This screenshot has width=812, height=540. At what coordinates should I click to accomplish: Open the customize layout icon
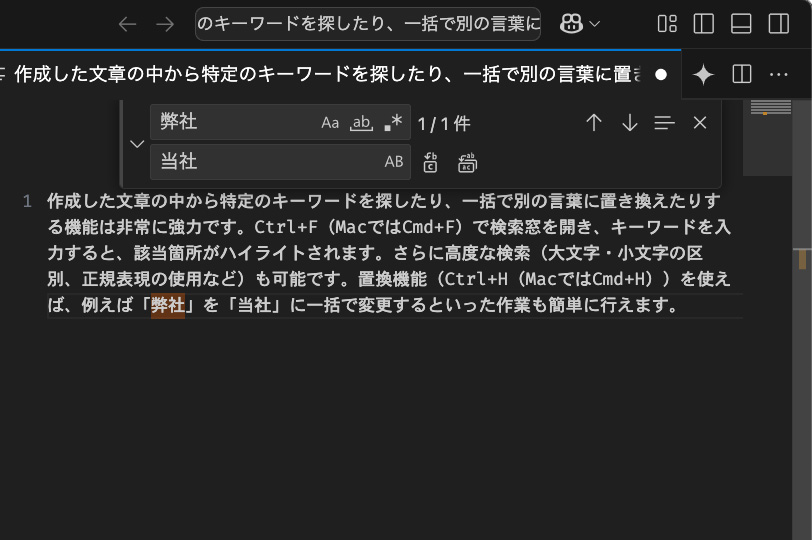[667, 24]
